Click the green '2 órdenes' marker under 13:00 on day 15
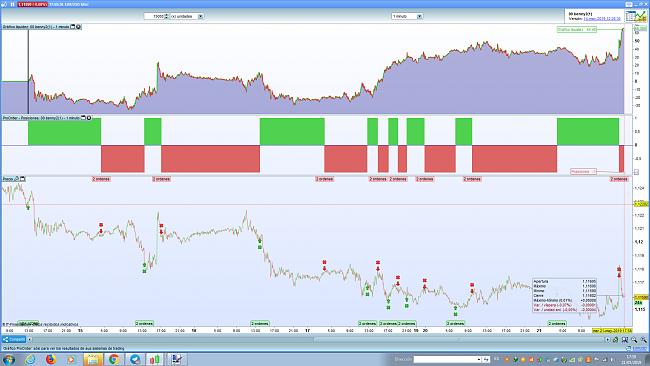Viewport: 650px width, 366px height. (x=144, y=323)
